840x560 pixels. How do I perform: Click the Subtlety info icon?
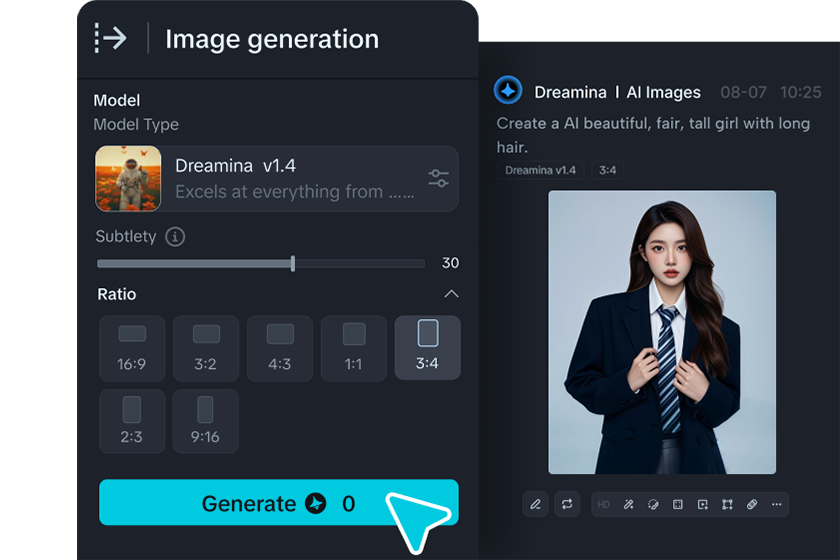175,236
